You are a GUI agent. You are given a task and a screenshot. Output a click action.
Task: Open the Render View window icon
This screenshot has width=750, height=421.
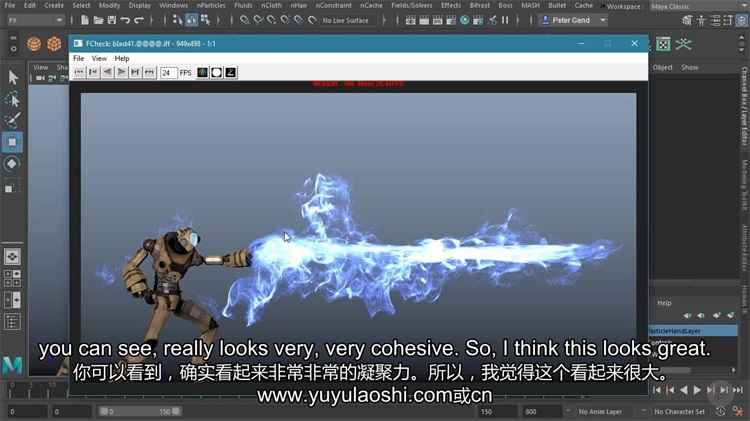coord(410,20)
